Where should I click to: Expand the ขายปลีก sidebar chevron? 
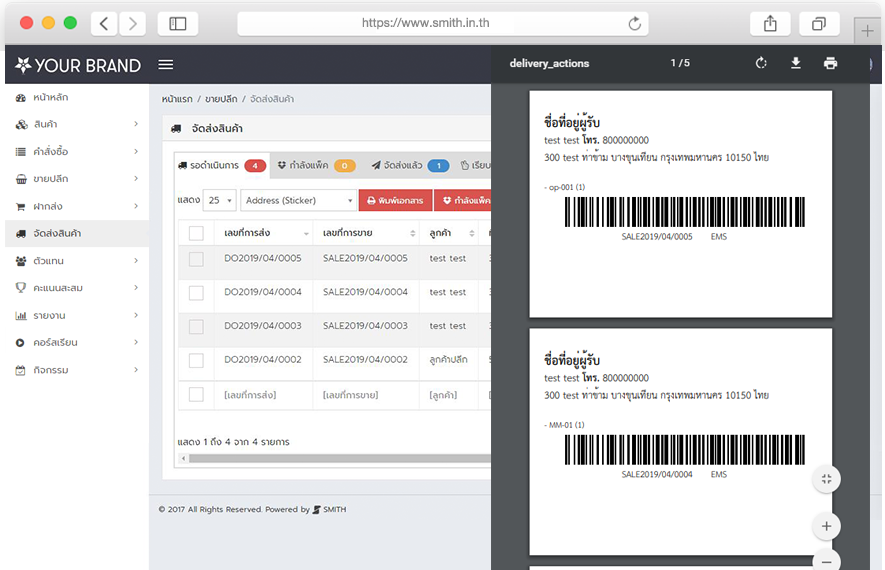136,178
